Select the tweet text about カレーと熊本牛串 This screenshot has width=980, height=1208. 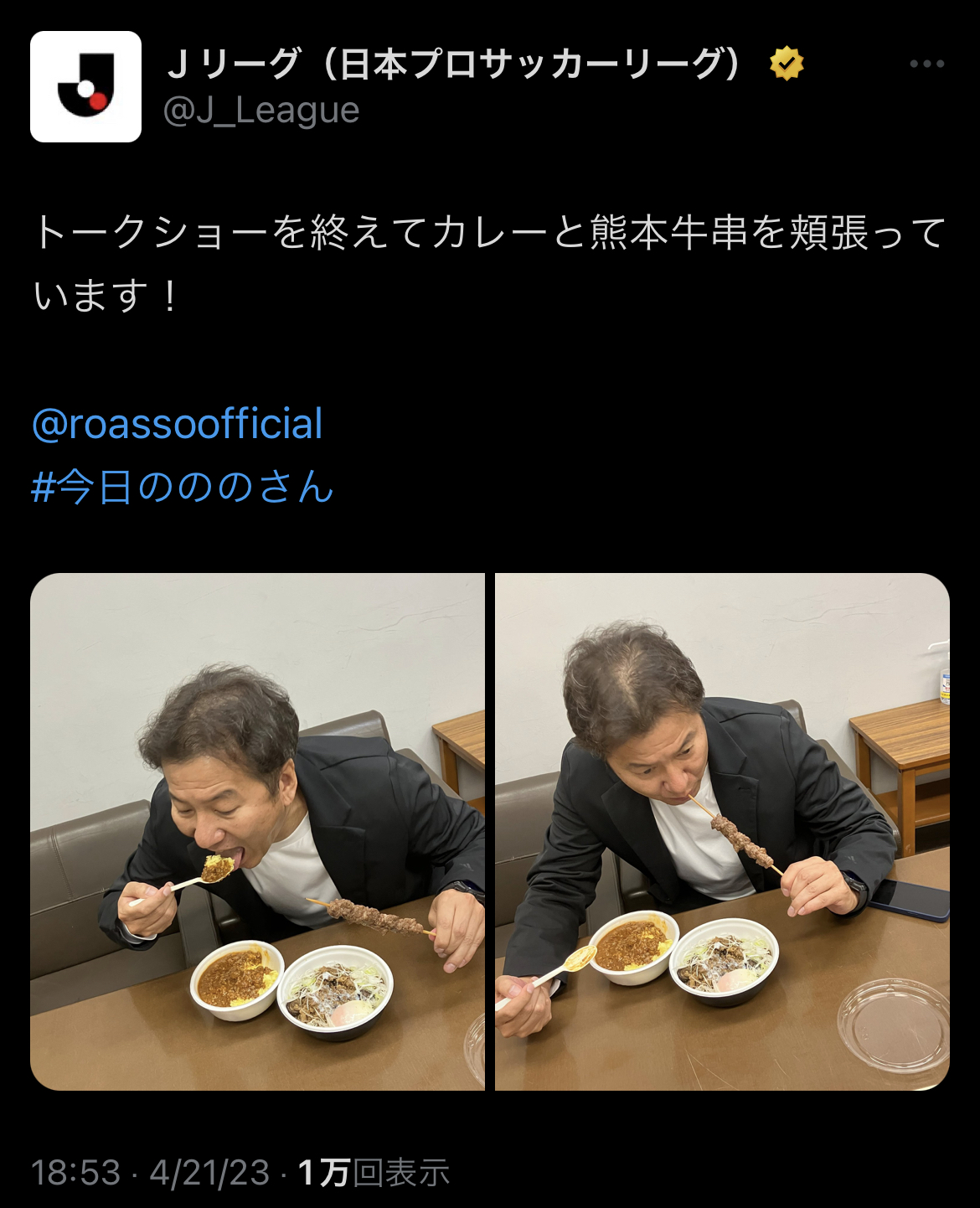point(489,264)
